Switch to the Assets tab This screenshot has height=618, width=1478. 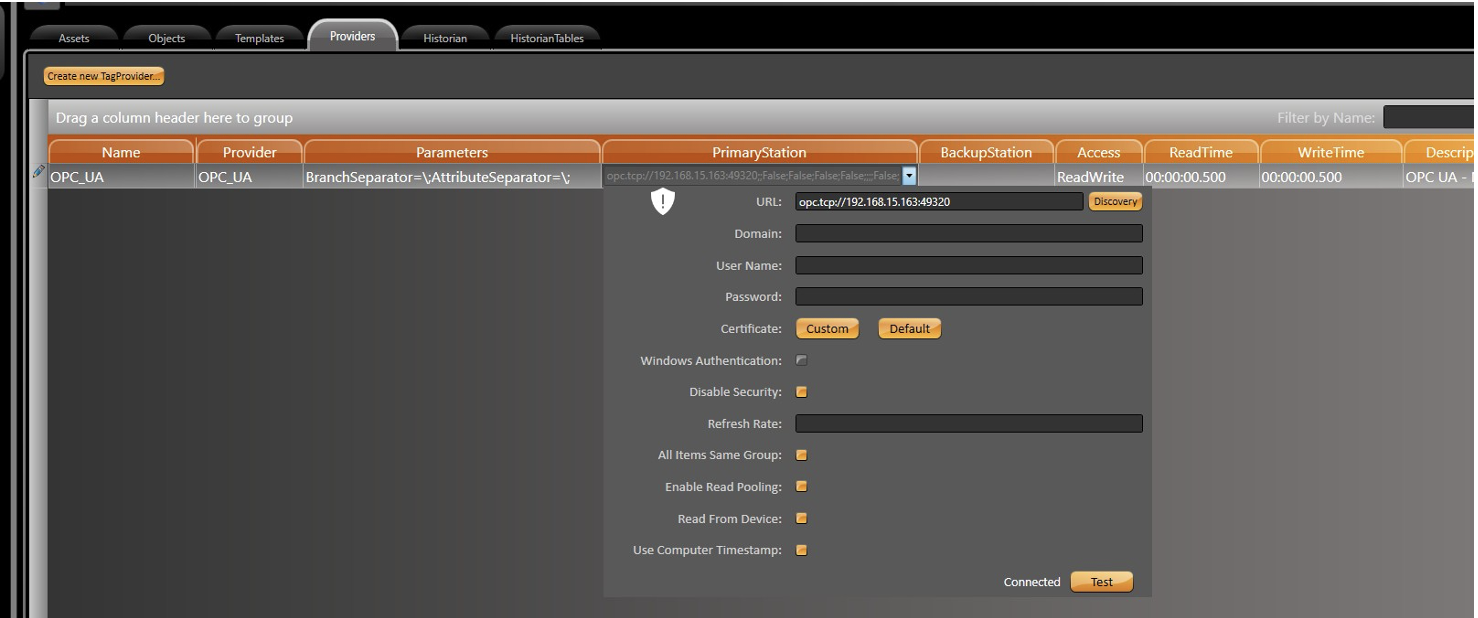click(75, 38)
